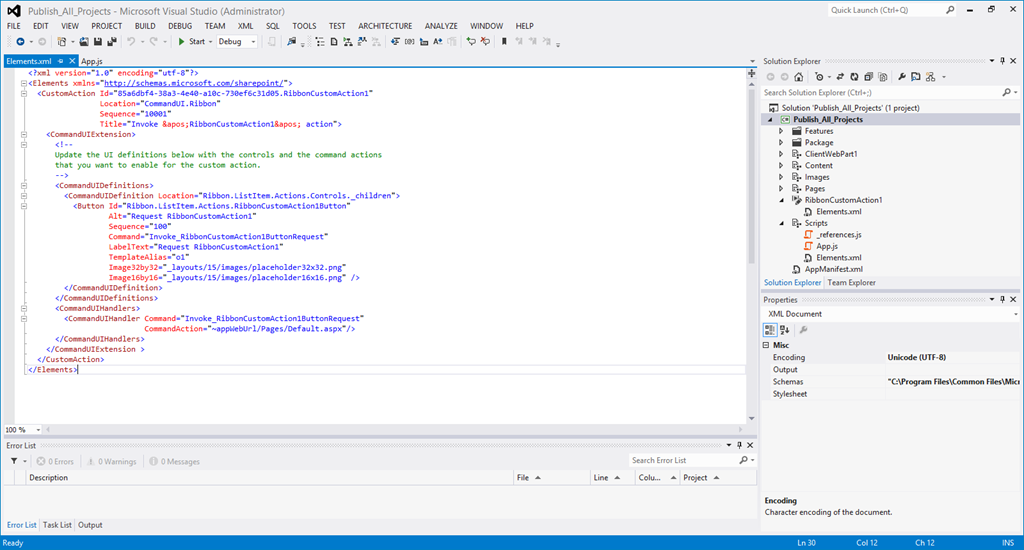Switch to the Task List tab
Screen dimensions: 1024x550
pos(57,525)
